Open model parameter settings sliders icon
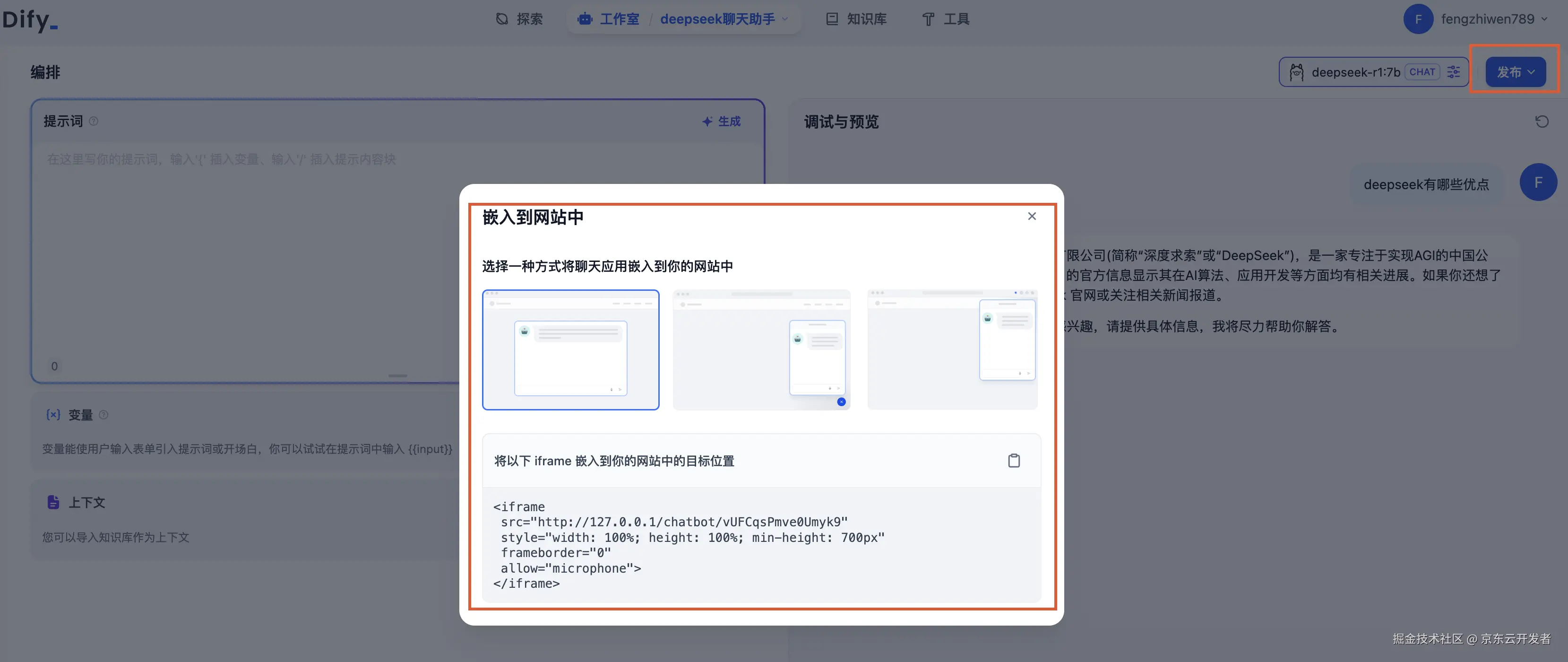Viewport: 1568px width, 662px height. (1454, 72)
